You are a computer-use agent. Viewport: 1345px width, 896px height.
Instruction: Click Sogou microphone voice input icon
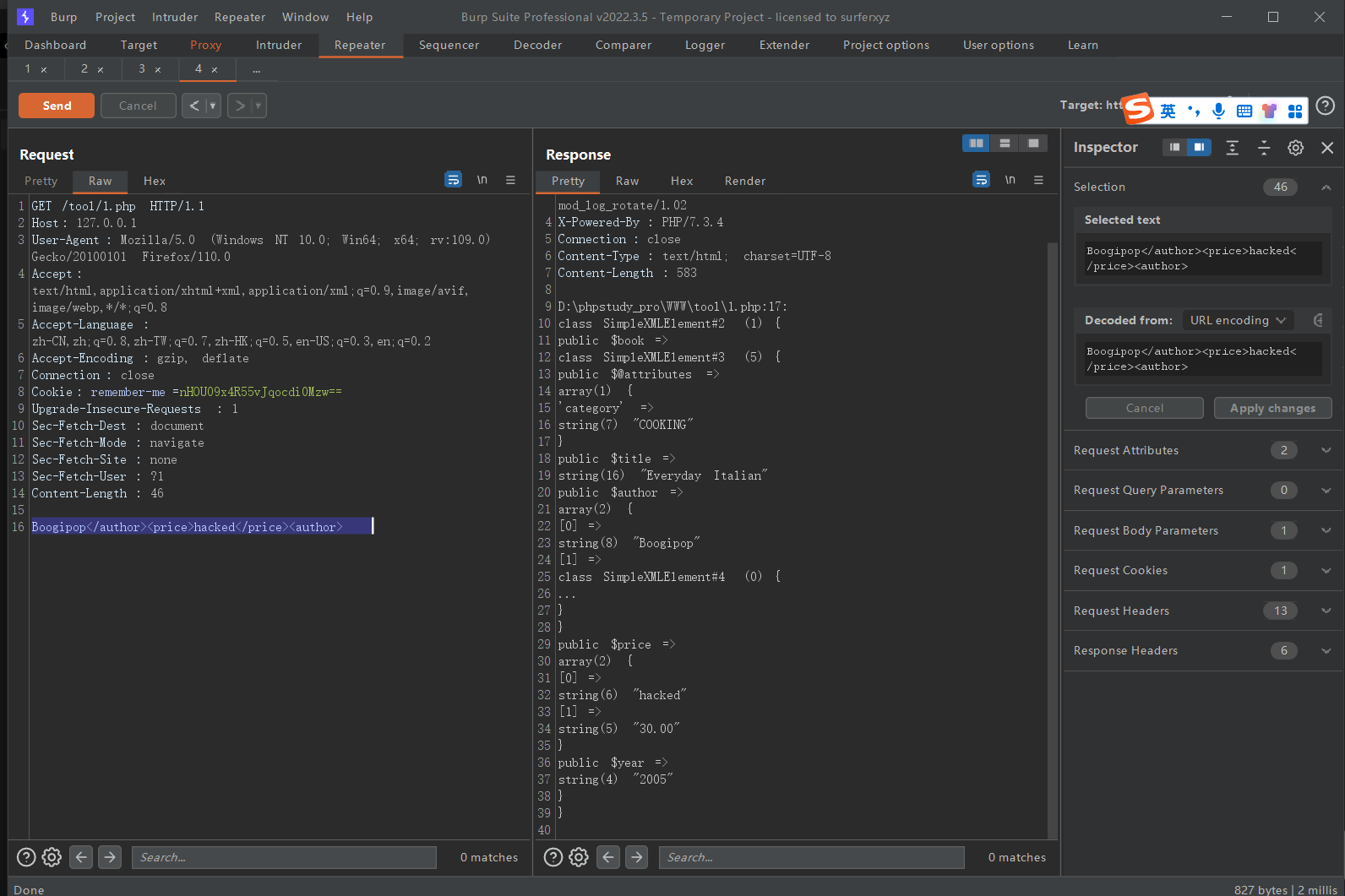point(1218,111)
